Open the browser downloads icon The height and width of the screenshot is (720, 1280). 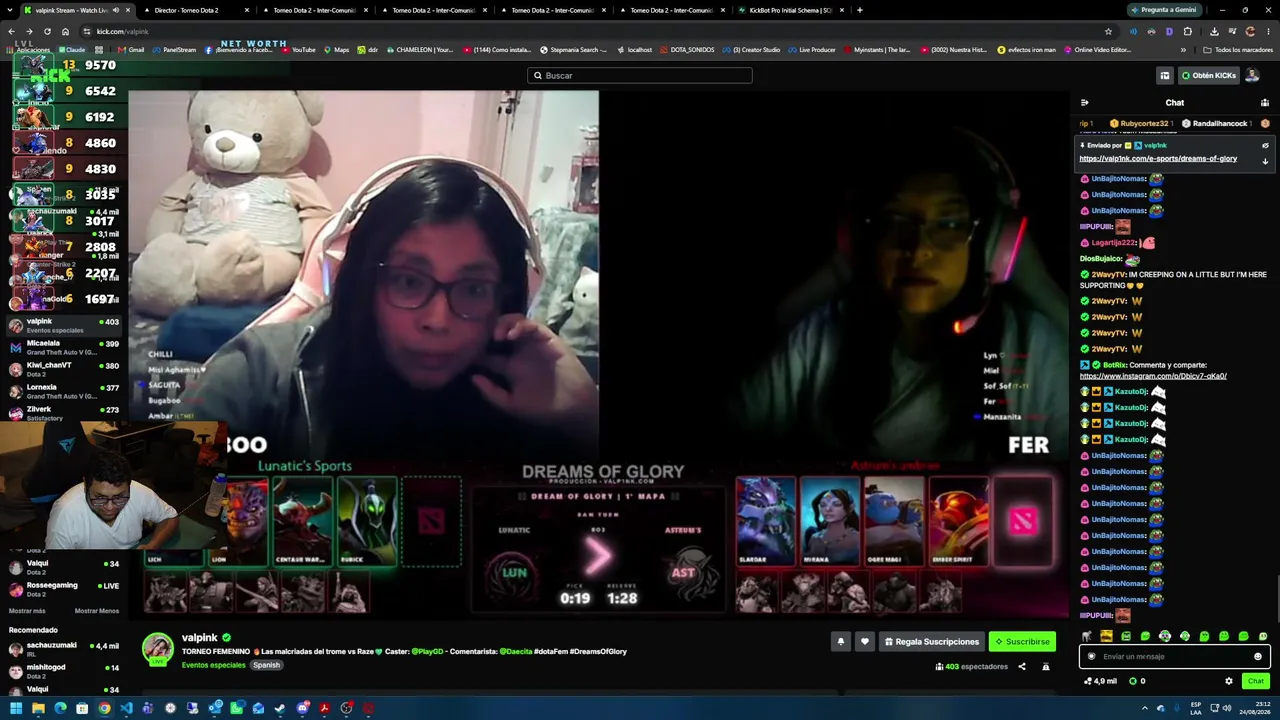click(x=1213, y=31)
